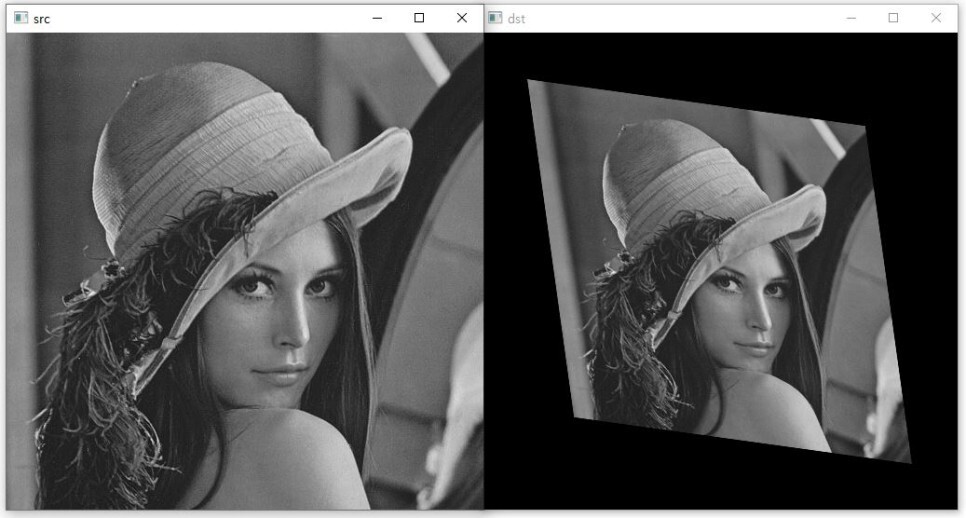Close the dst window
The image size is (966, 518).
pyautogui.click(x=936, y=18)
